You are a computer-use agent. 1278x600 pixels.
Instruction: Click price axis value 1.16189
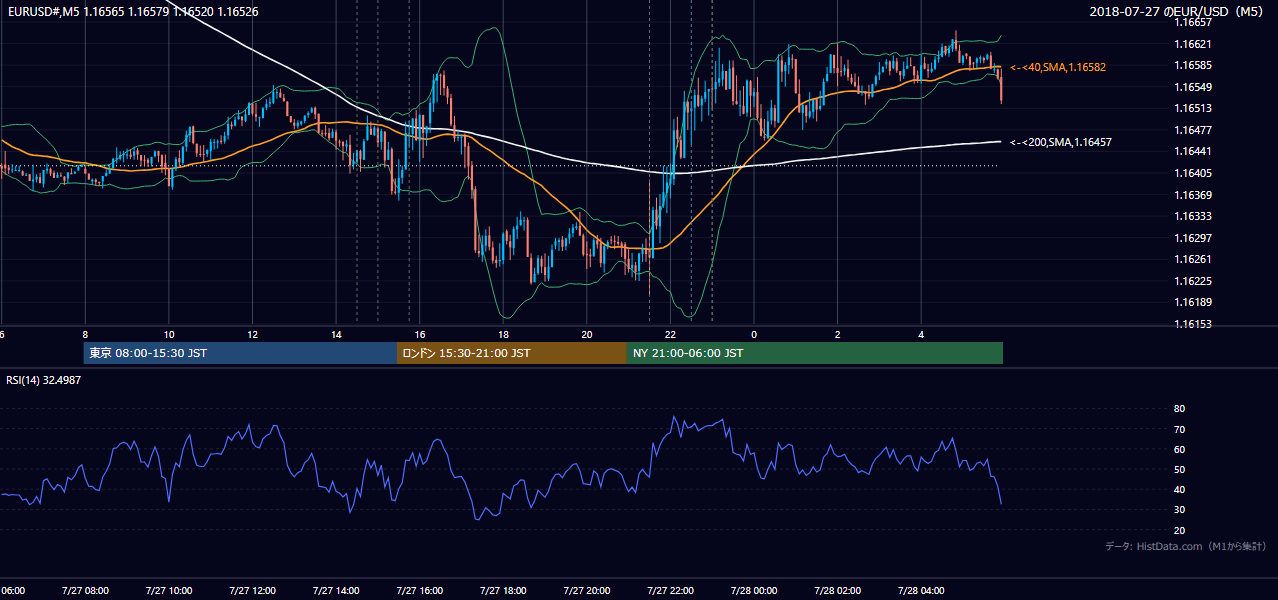pos(1192,302)
